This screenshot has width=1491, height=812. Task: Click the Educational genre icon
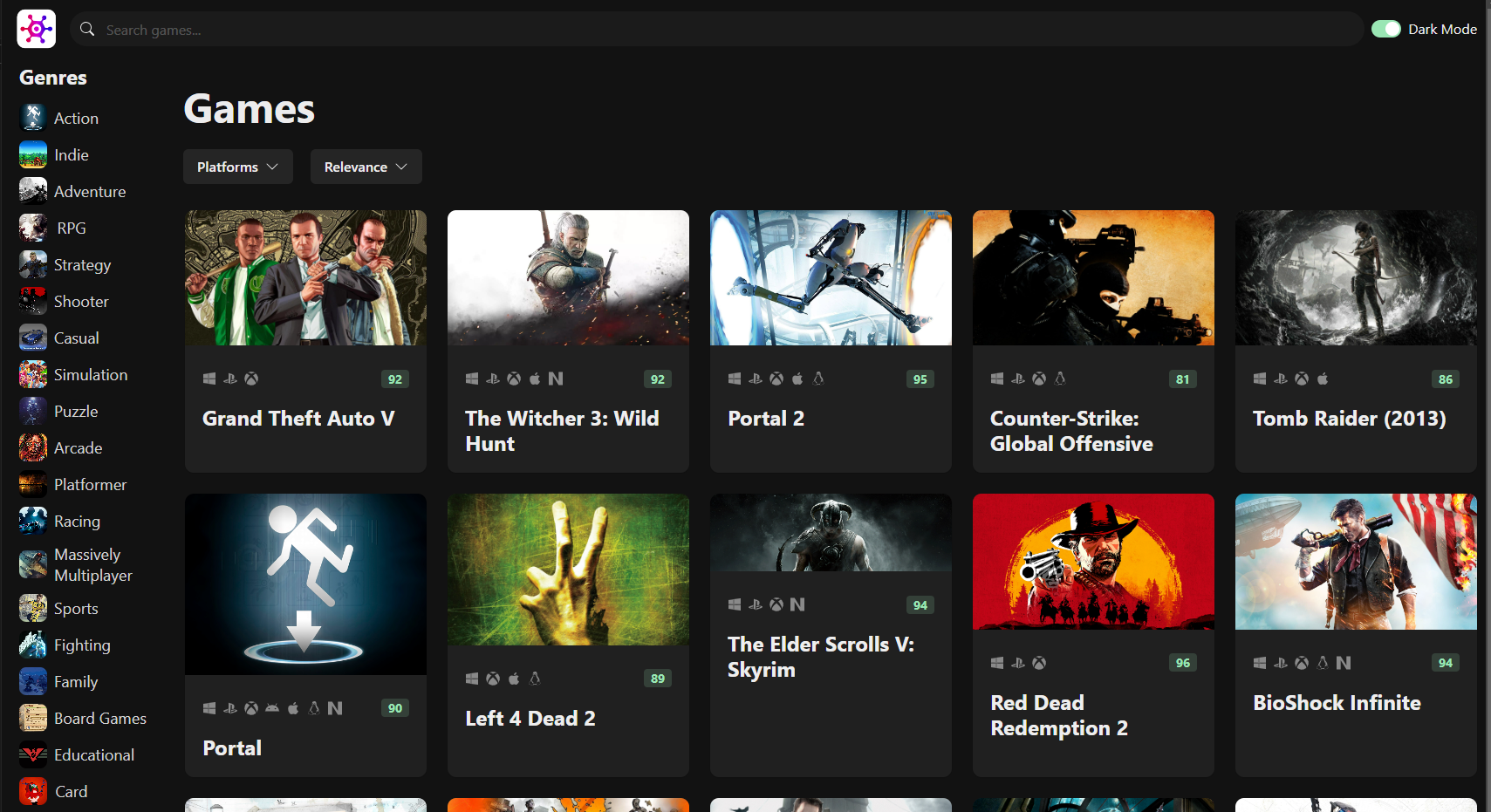click(x=33, y=754)
